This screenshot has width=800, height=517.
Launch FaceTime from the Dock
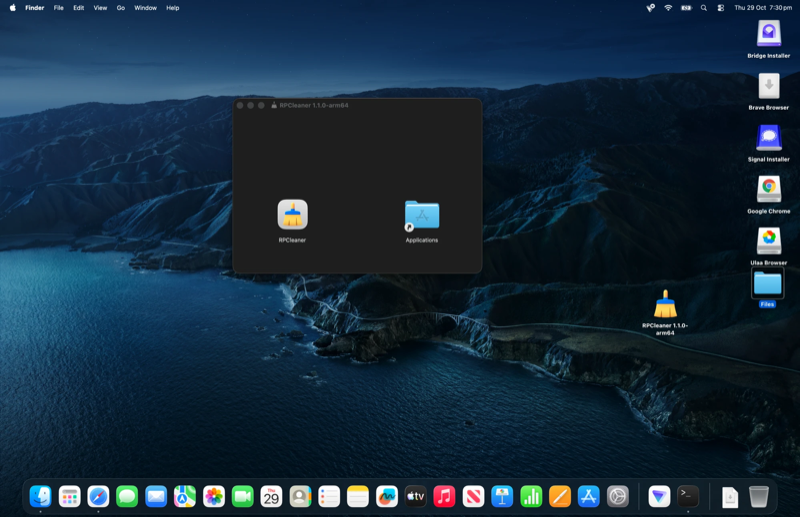(x=243, y=496)
